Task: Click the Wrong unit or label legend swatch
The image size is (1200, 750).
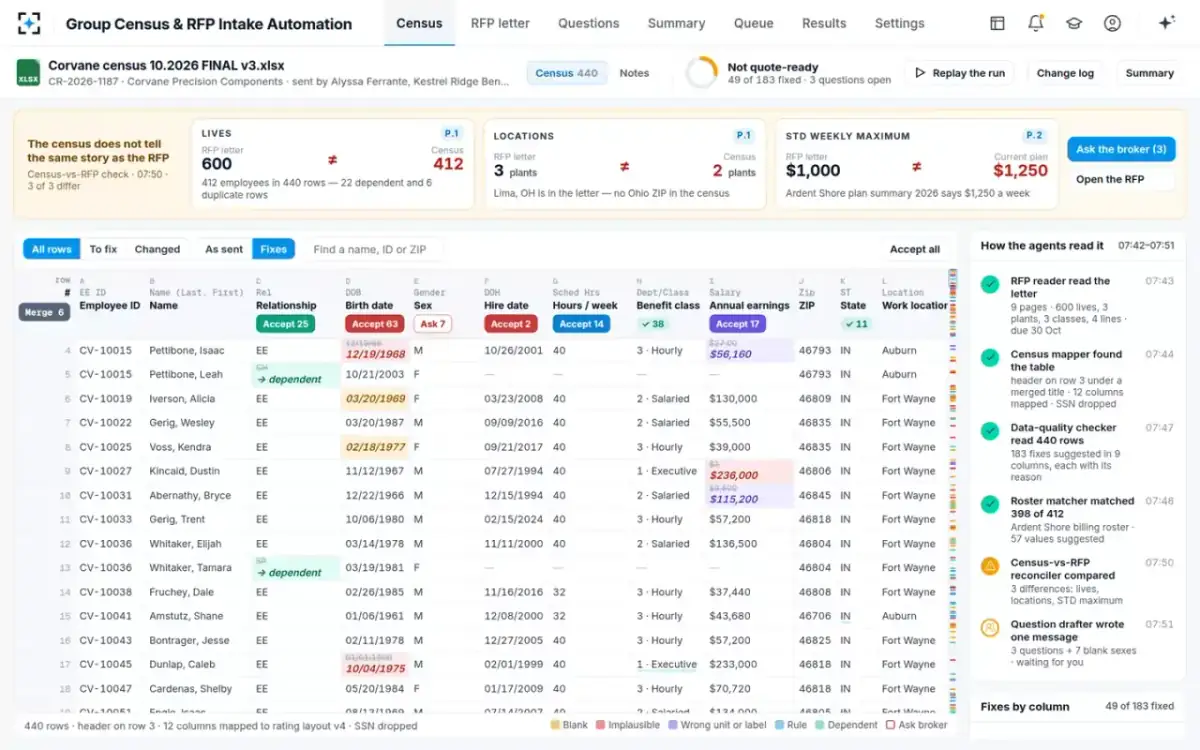Action: (673, 725)
